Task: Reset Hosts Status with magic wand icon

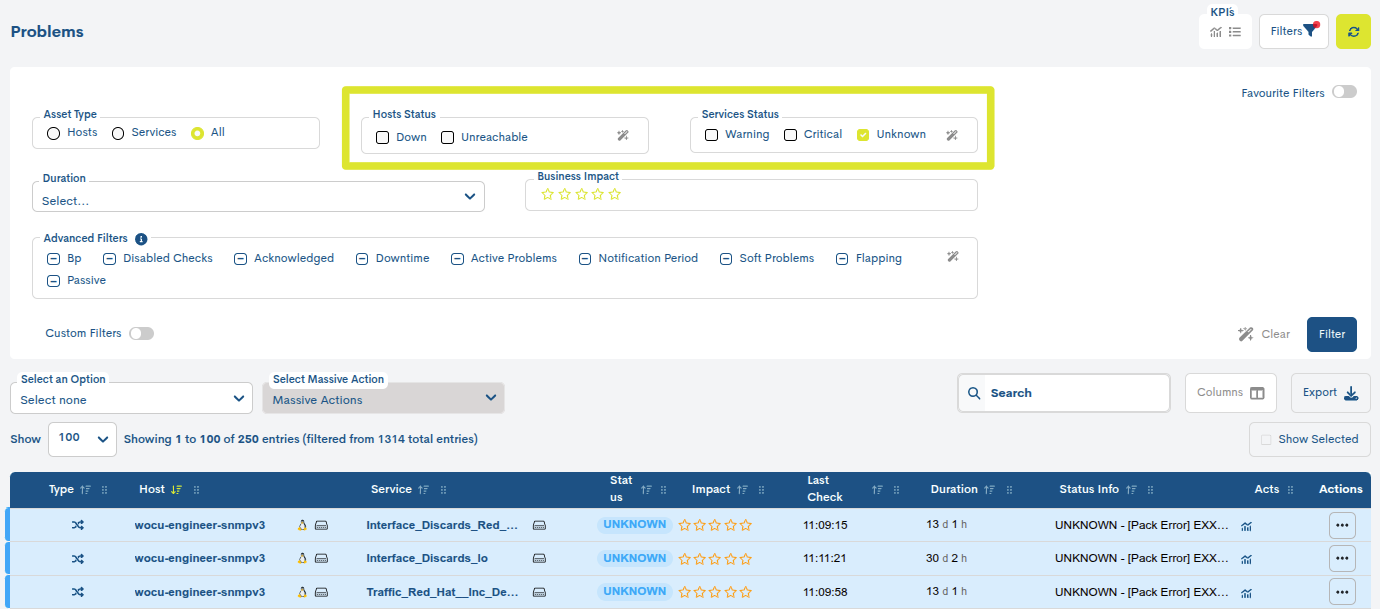Action: pos(623,136)
